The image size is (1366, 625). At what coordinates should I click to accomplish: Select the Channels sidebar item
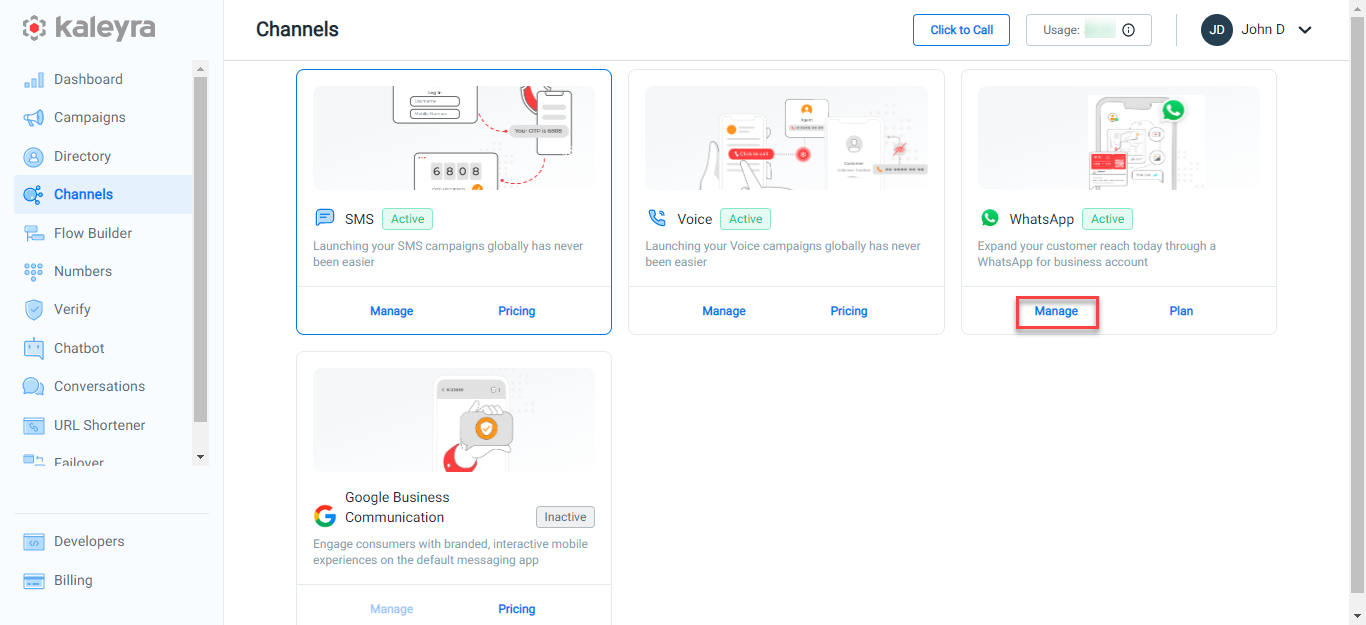pyautogui.click(x=103, y=195)
